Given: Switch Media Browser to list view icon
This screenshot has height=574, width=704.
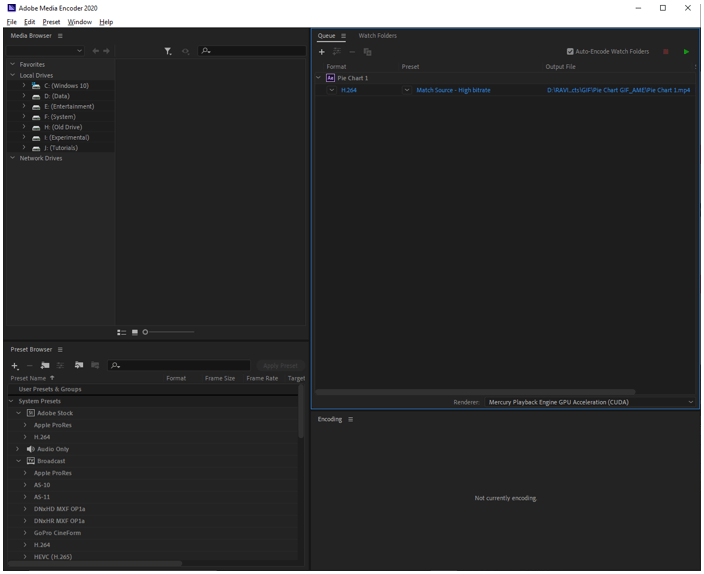Looking at the screenshot, I should tap(122, 332).
